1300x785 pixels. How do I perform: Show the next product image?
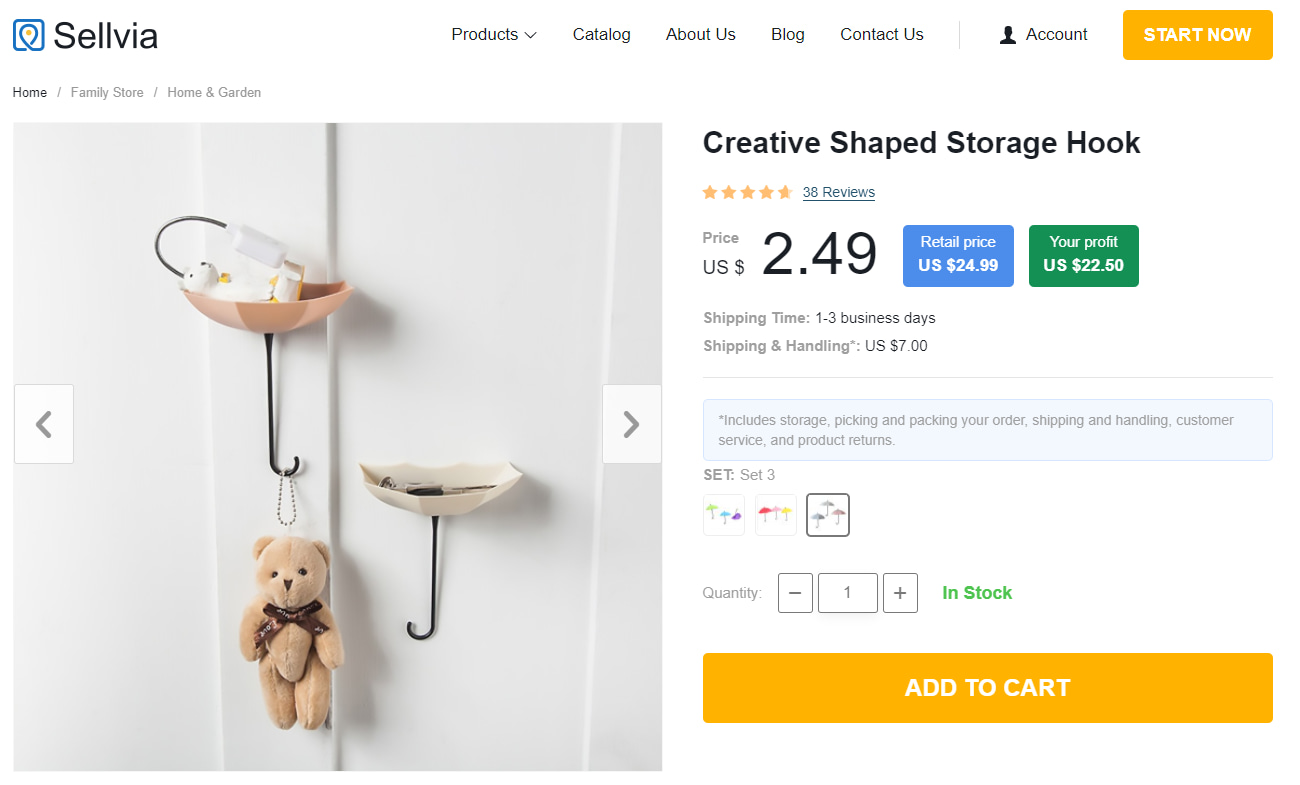point(631,424)
